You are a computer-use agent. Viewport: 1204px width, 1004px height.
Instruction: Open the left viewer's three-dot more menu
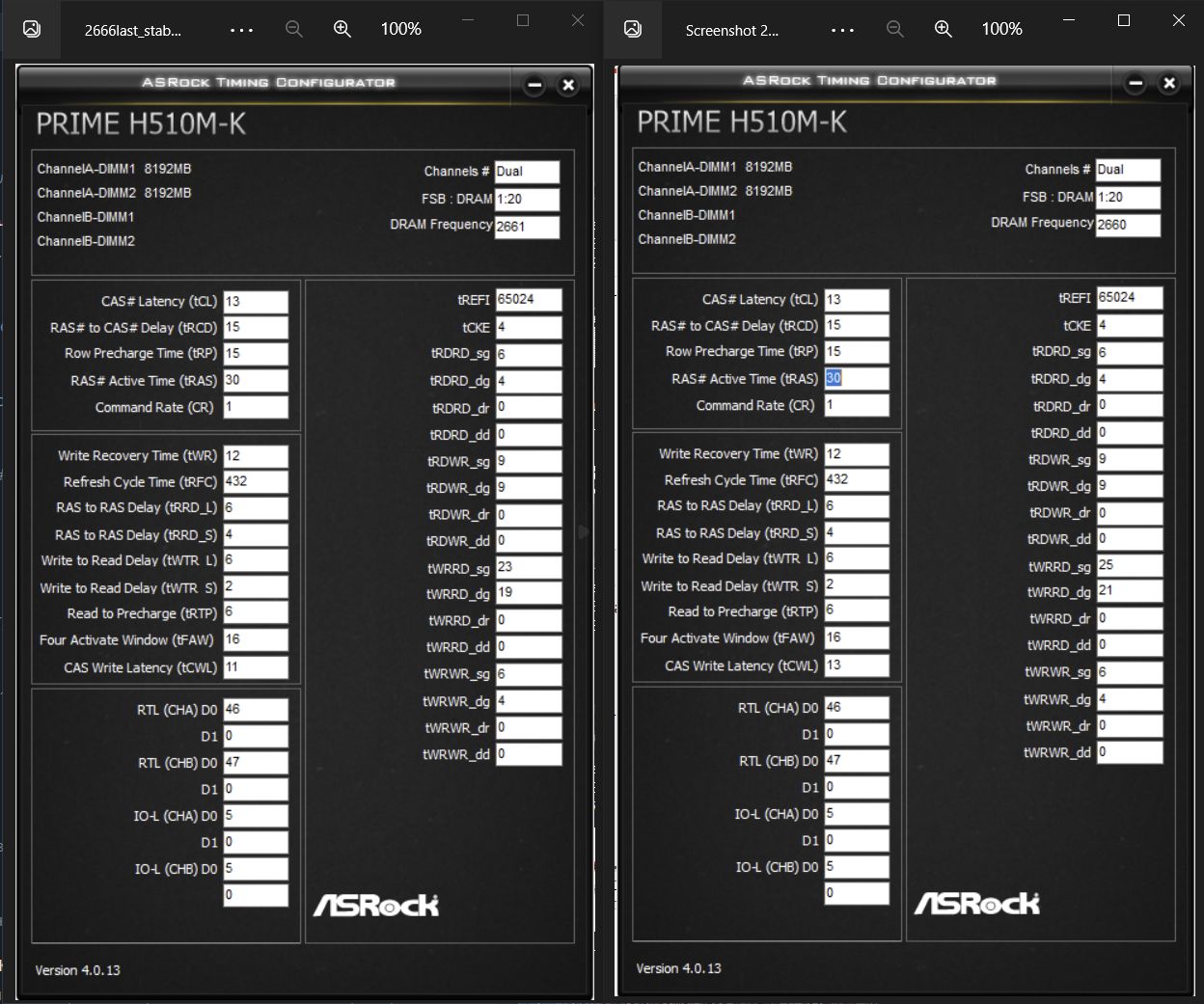(x=241, y=30)
